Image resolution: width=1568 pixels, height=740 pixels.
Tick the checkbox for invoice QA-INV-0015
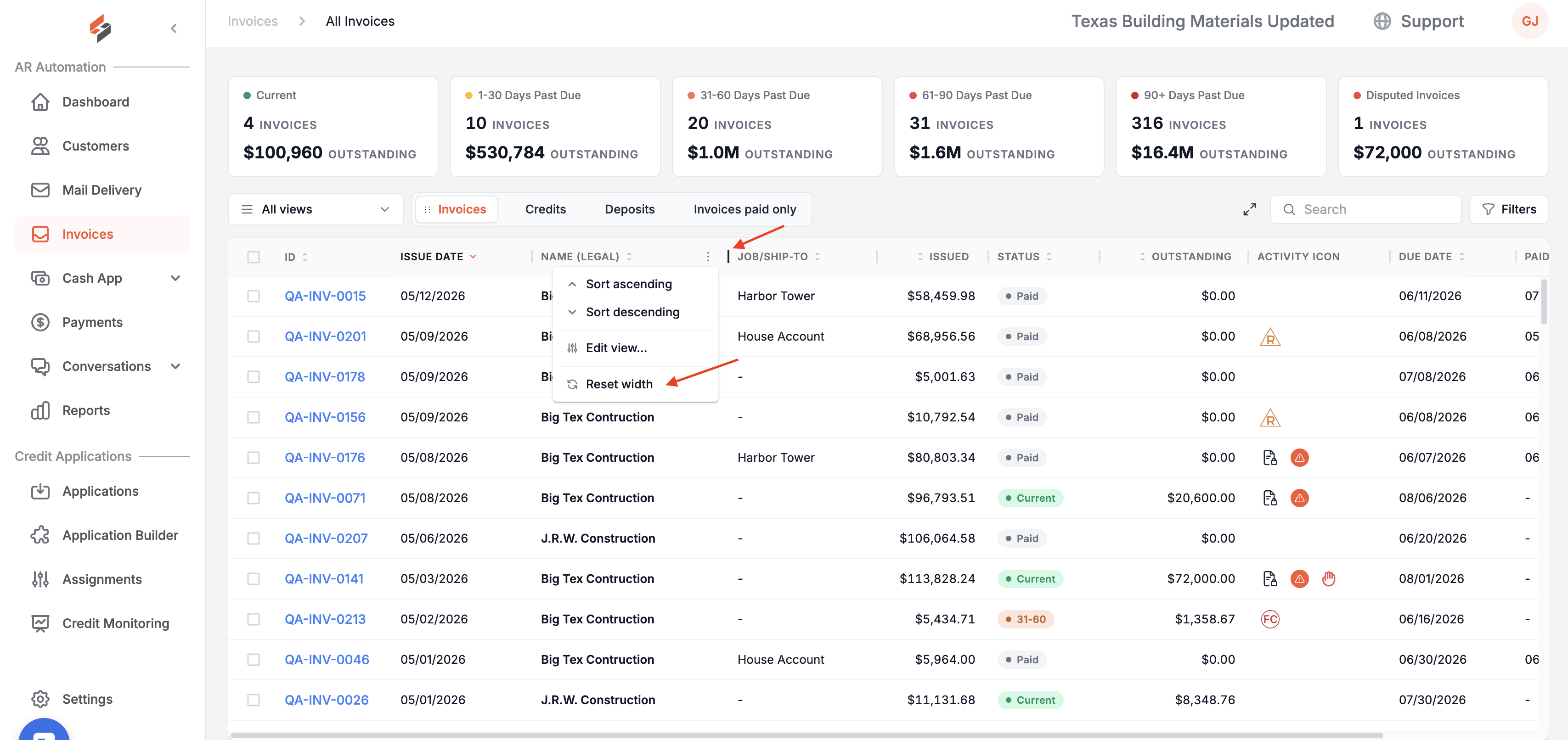point(253,296)
